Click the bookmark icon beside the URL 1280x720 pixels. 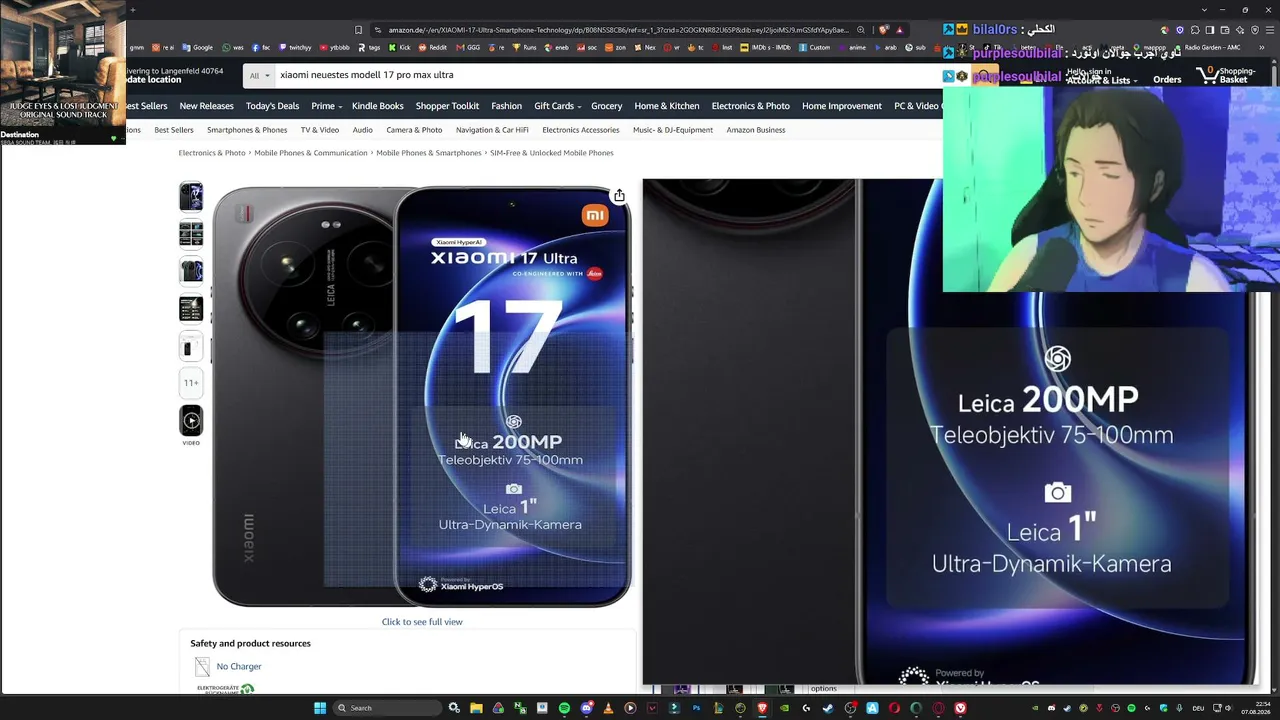coord(359,30)
